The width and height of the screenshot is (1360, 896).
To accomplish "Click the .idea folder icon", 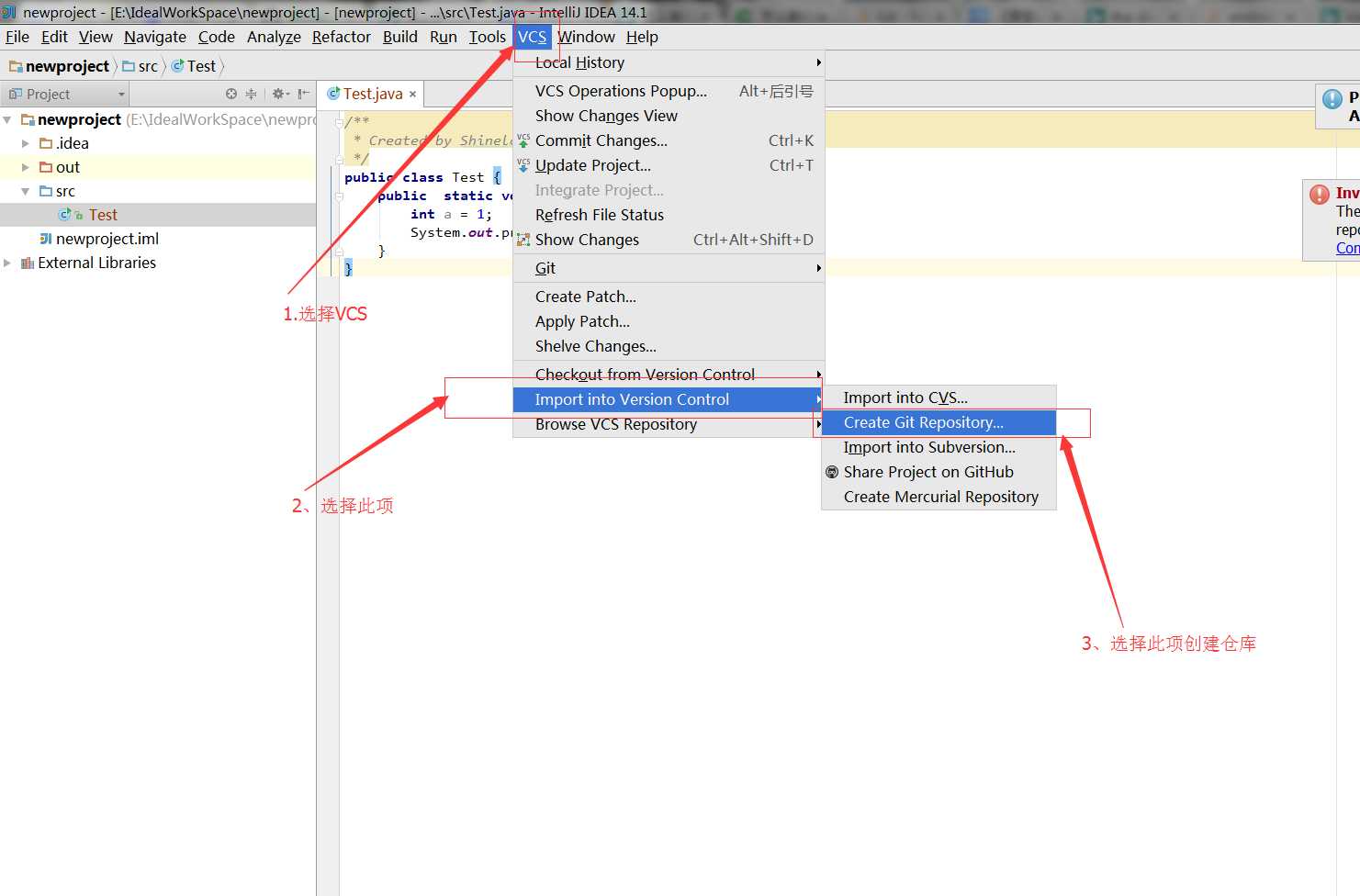I will [46, 143].
